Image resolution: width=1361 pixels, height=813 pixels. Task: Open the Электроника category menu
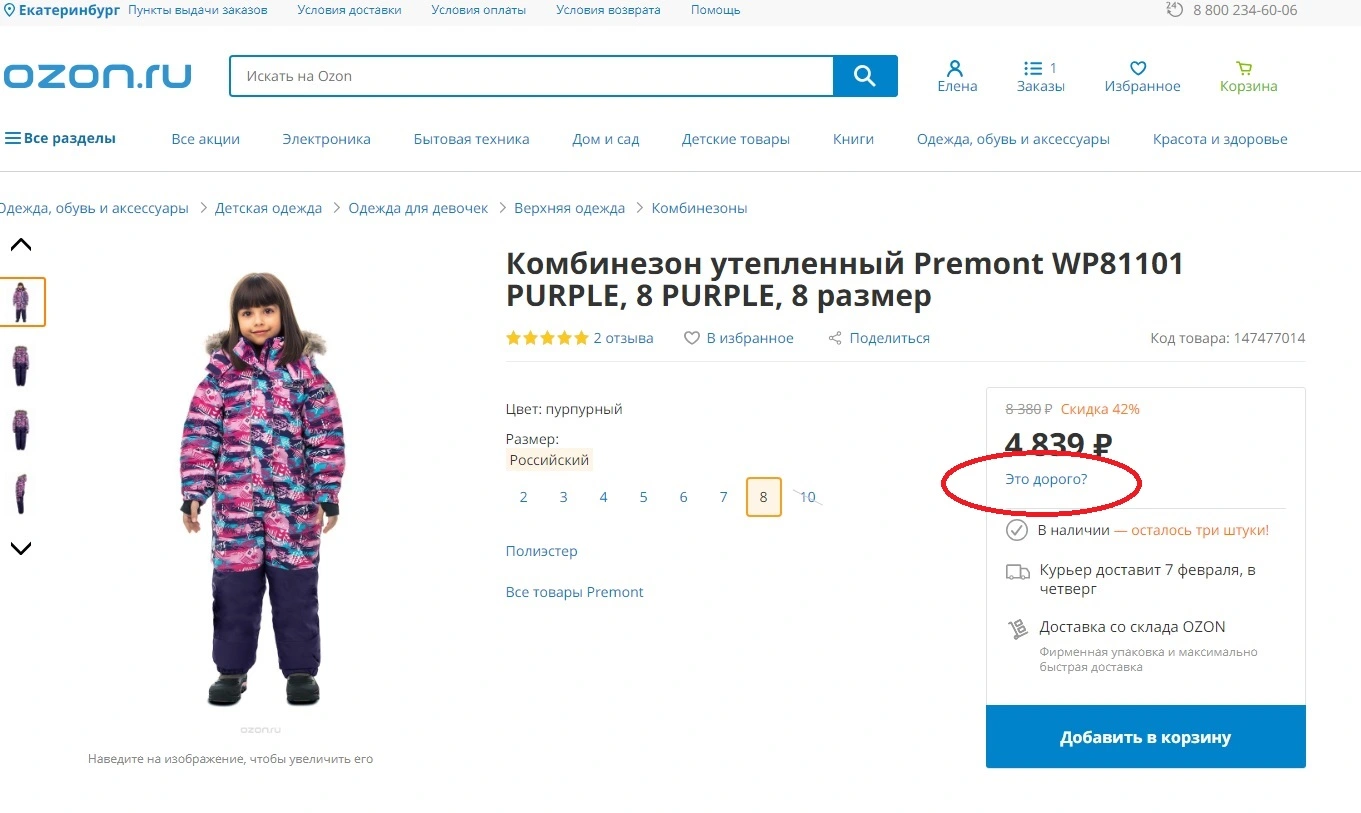click(x=326, y=139)
